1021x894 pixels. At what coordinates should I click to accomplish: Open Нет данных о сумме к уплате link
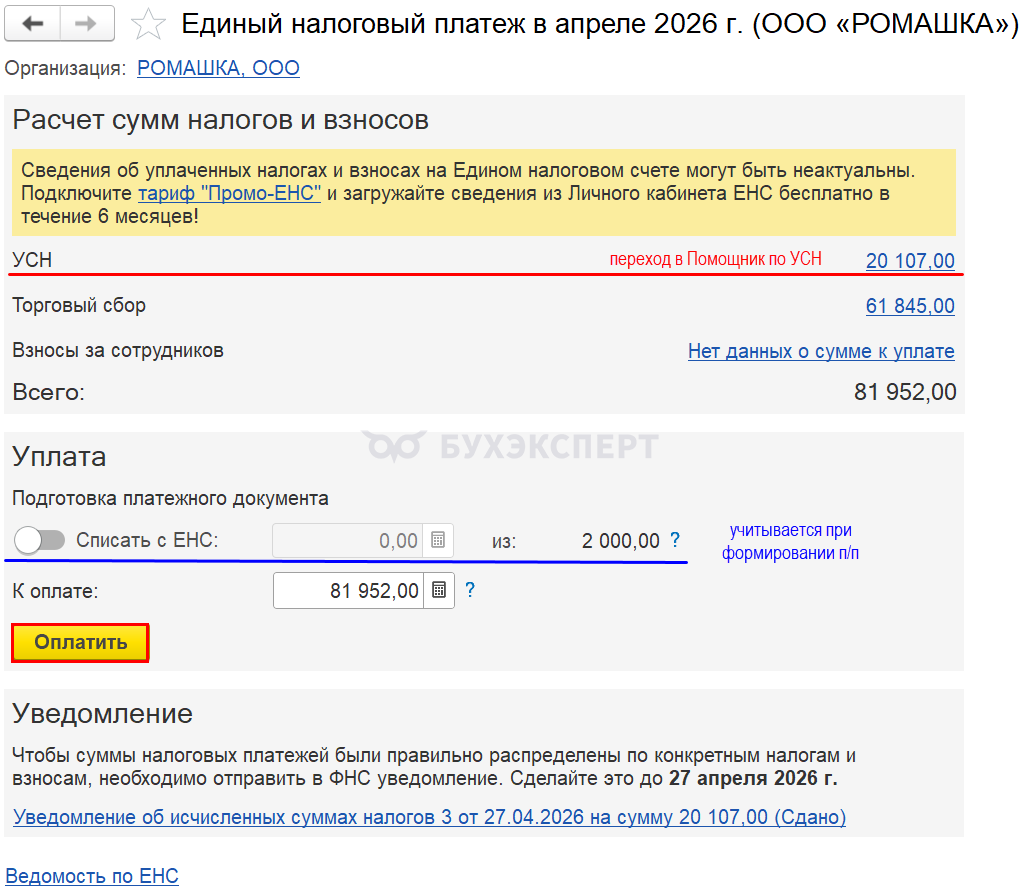click(821, 351)
